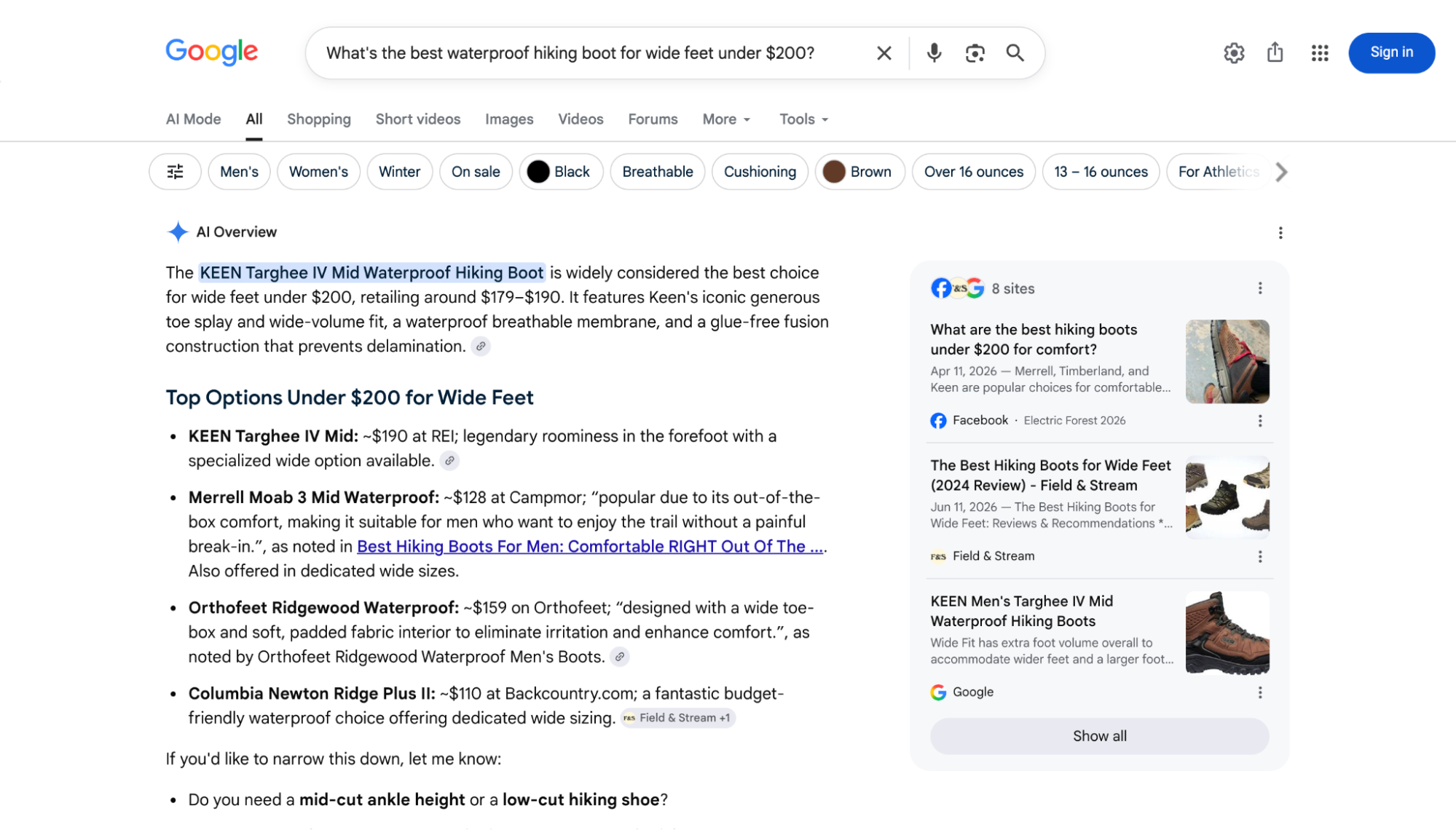Open KEEN Men's Targhee IV Mid product result
The image size is (1456, 830).
click(1021, 611)
